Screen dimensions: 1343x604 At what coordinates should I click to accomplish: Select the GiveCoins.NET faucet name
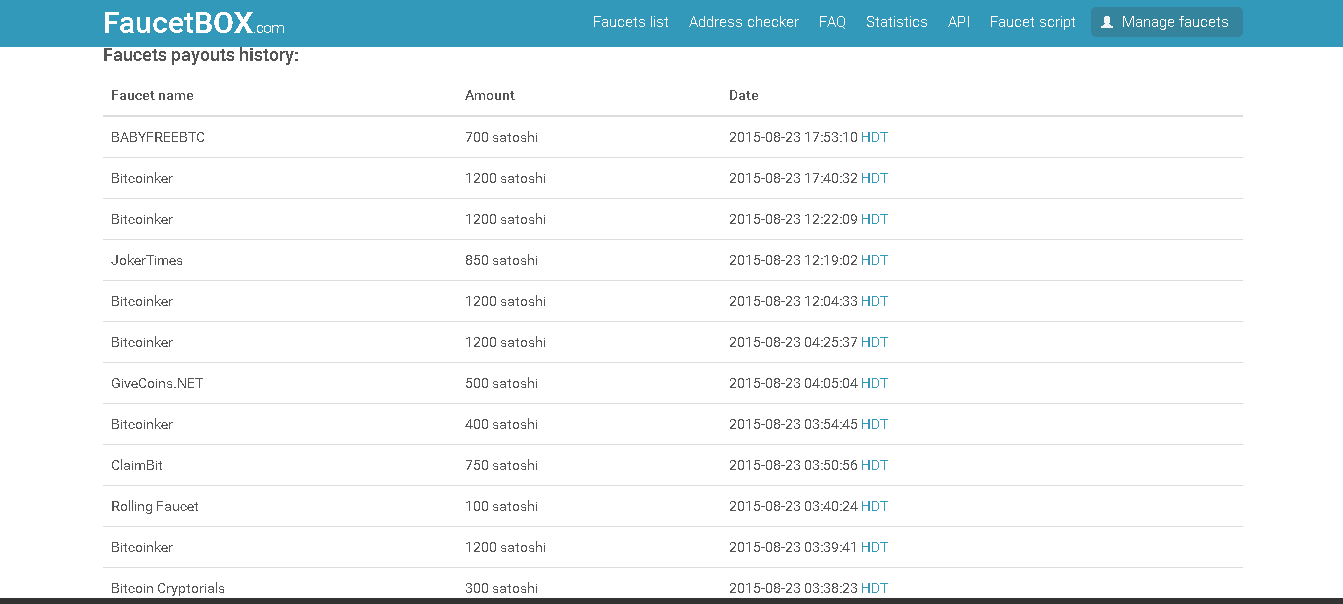point(157,383)
